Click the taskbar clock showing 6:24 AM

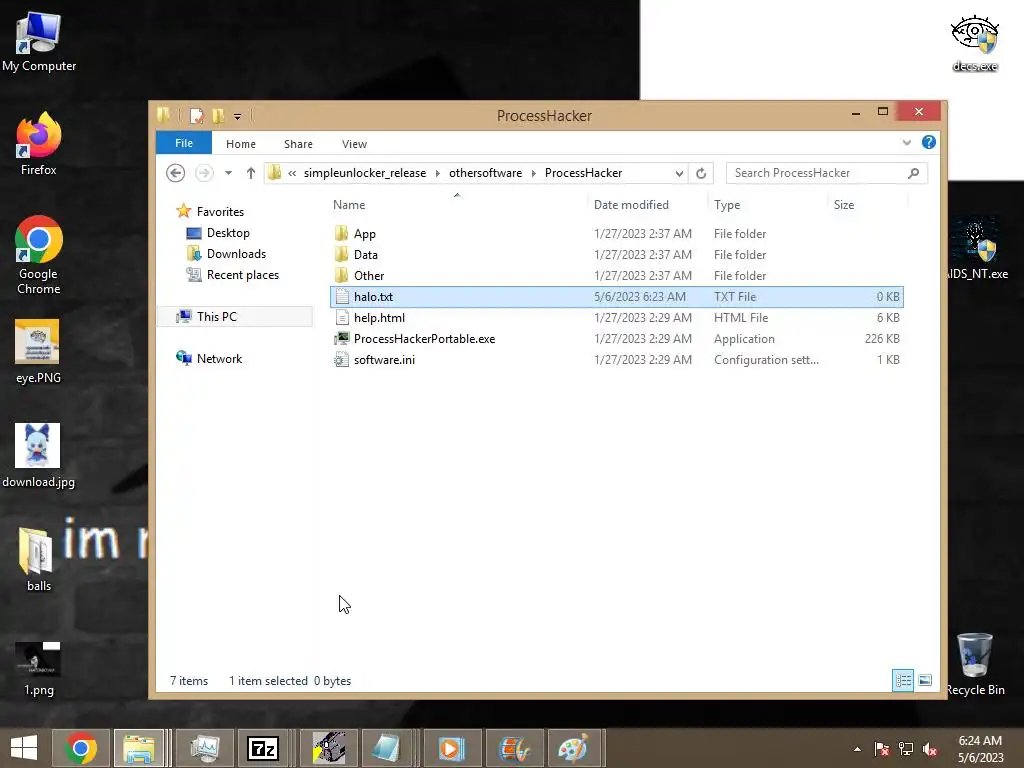point(980,749)
